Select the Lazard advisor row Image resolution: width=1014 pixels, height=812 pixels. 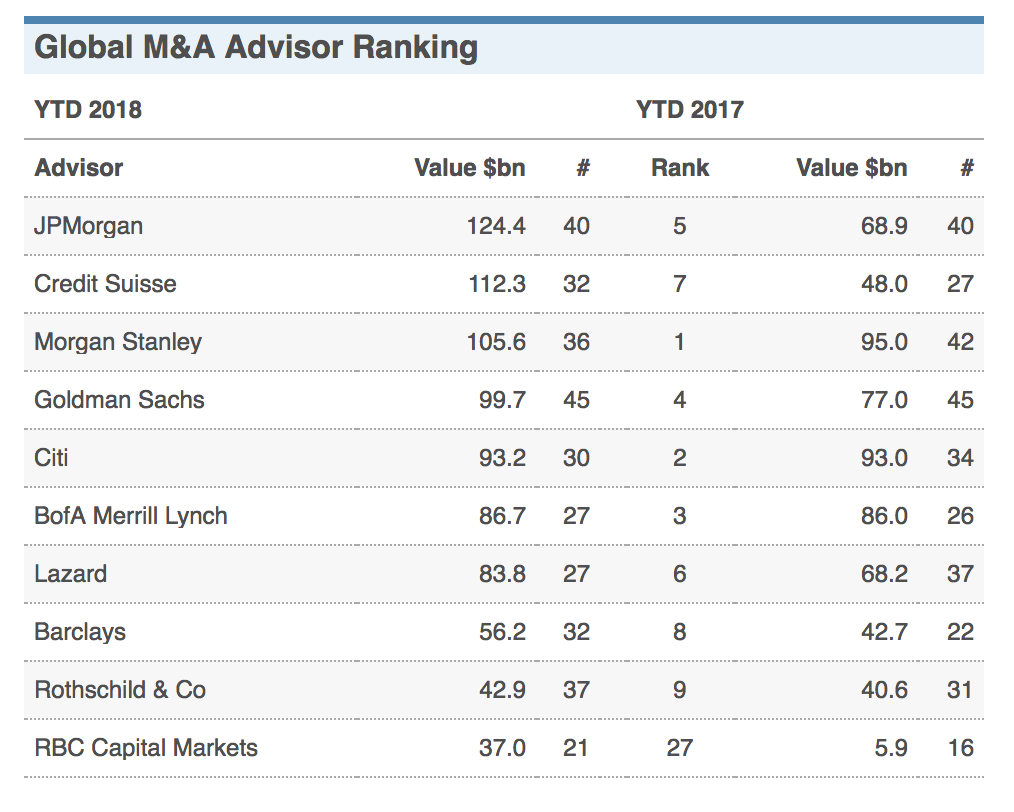click(x=504, y=574)
